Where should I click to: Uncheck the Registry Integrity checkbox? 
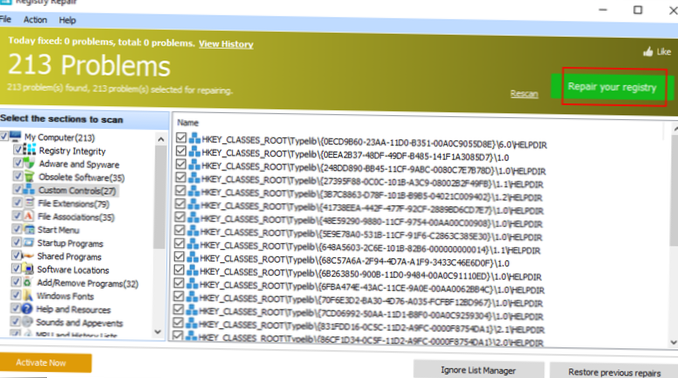[18, 150]
